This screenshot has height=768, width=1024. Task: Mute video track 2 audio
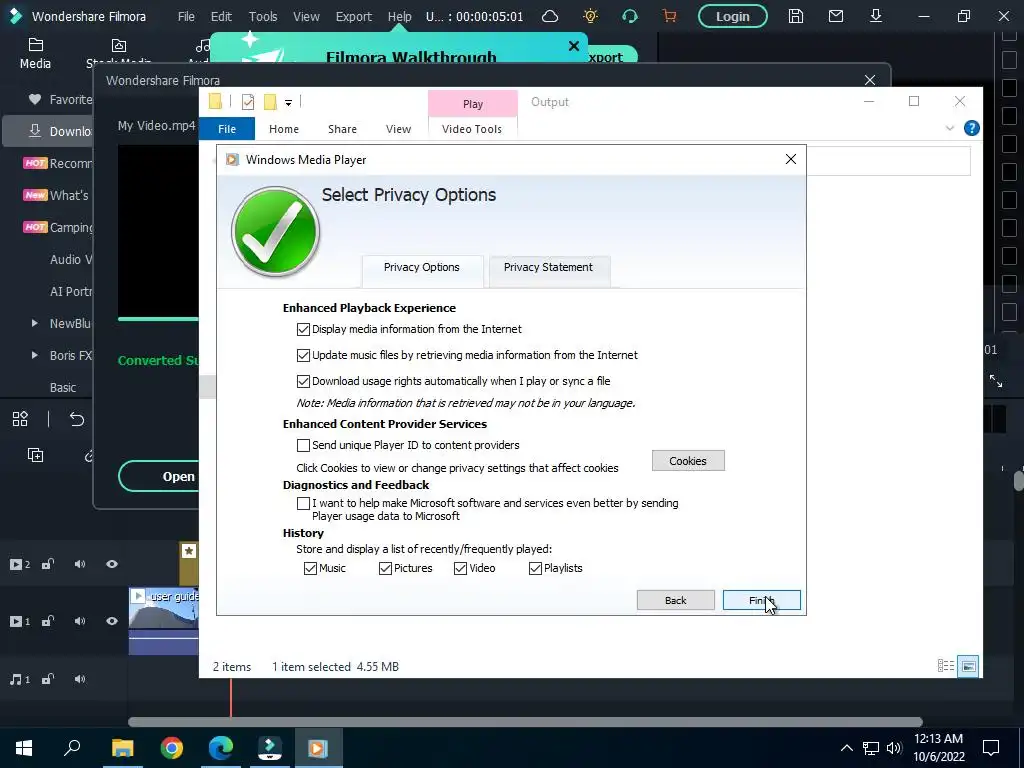click(x=80, y=564)
